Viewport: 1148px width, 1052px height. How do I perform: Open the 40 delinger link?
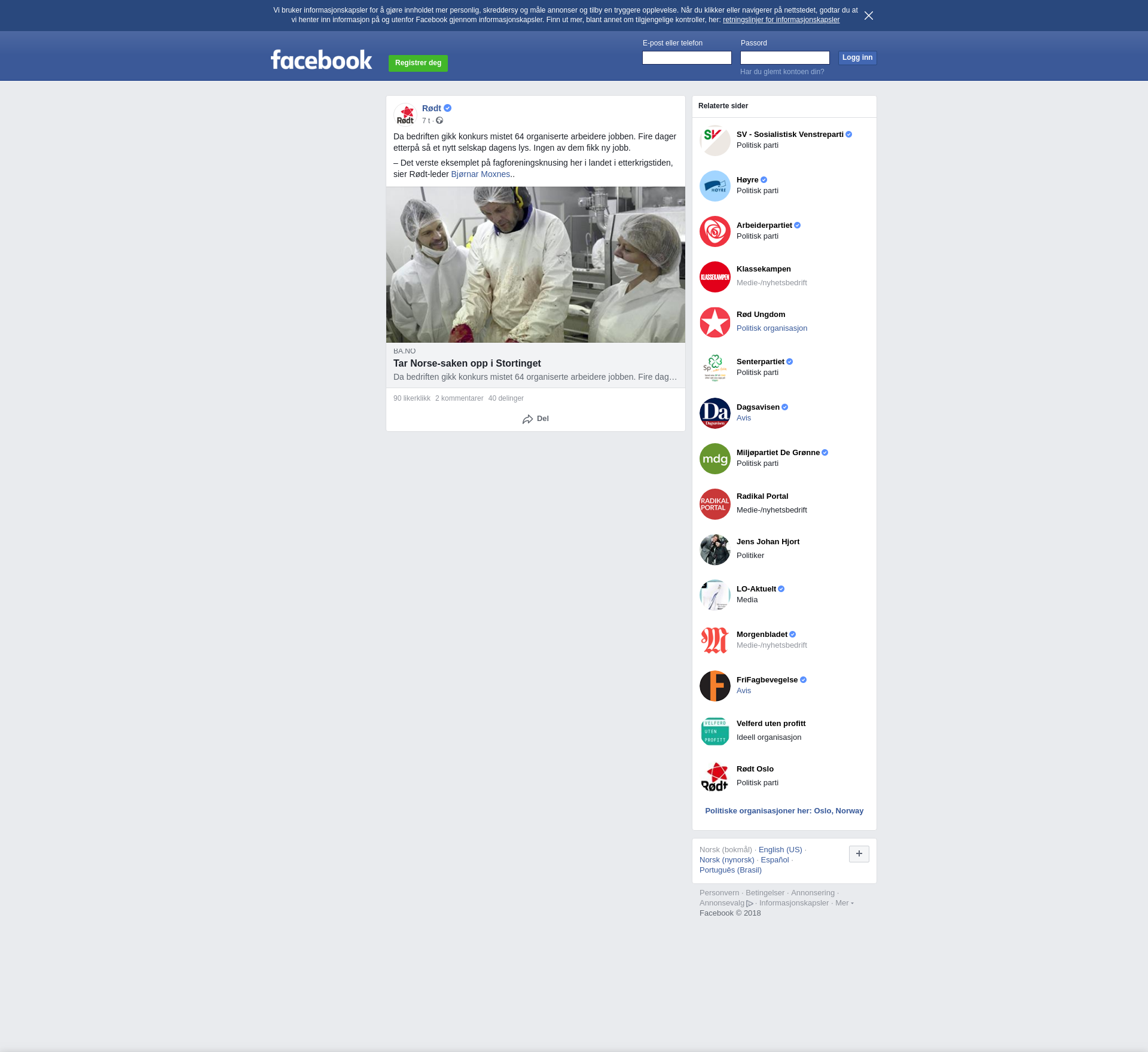(x=506, y=398)
